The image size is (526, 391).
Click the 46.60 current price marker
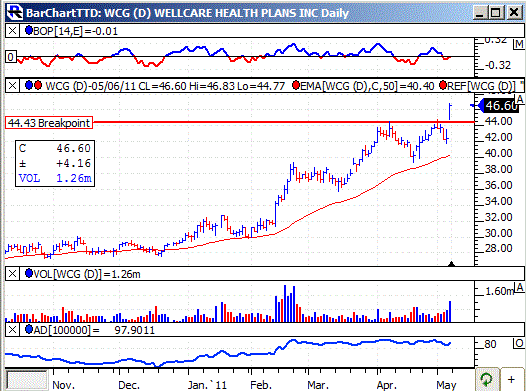coord(498,106)
